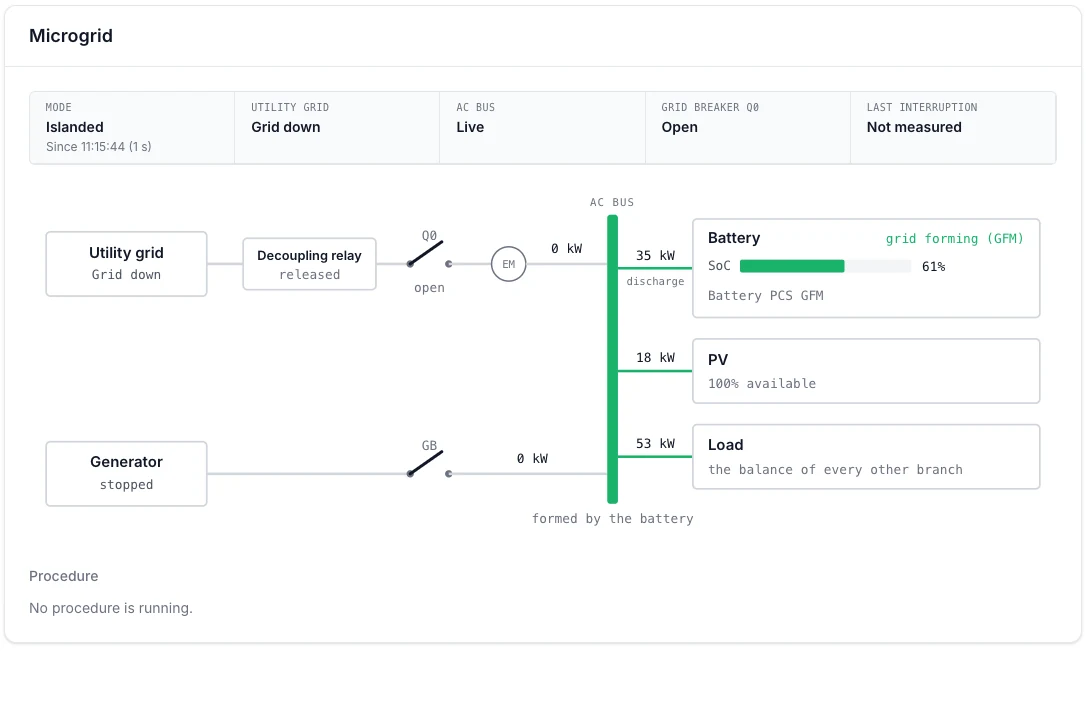Click the 'Battery PCS GFM' text
The height and width of the screenshot is (719, 1086).
point(765,296)
